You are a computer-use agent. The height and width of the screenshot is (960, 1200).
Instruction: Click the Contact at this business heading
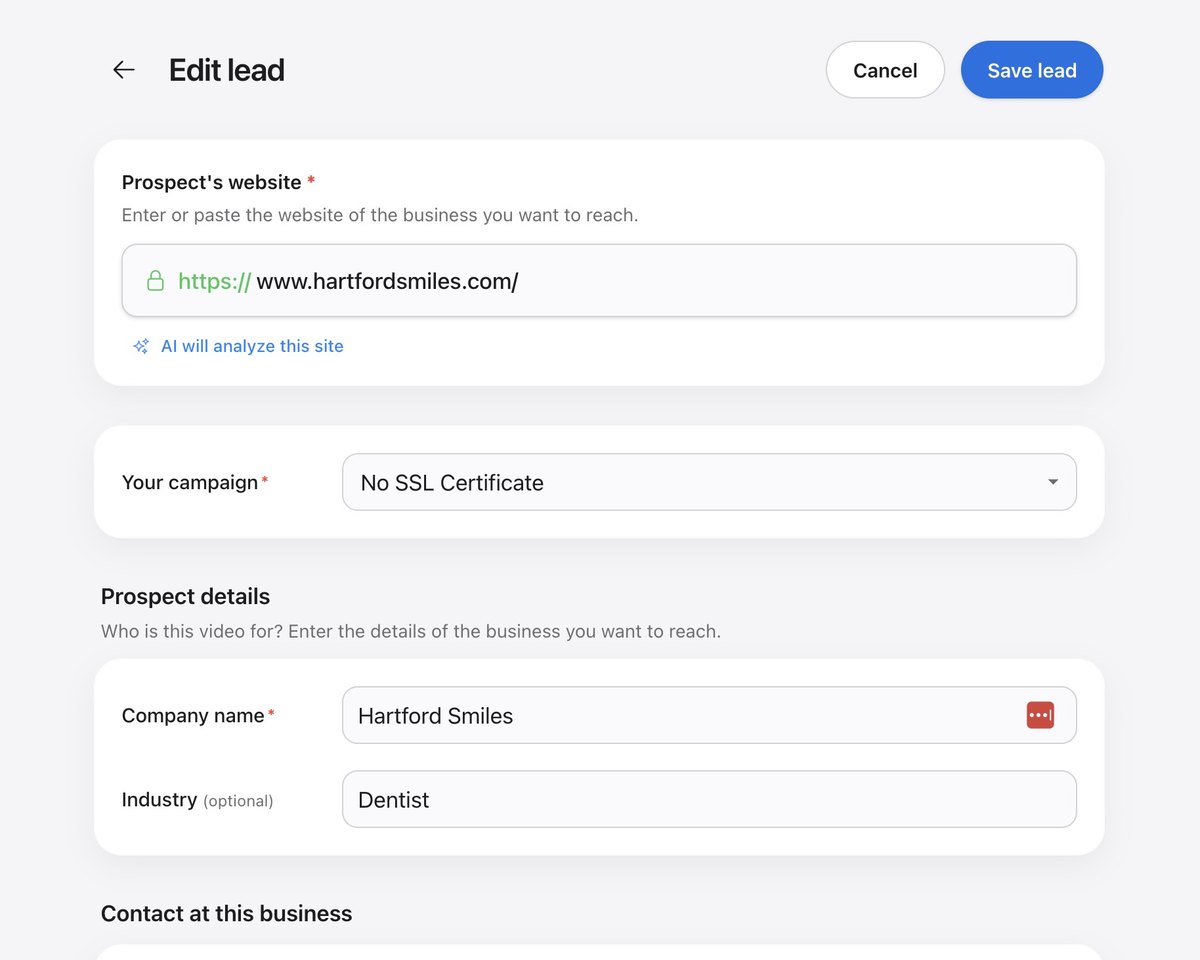pos(226,913)
